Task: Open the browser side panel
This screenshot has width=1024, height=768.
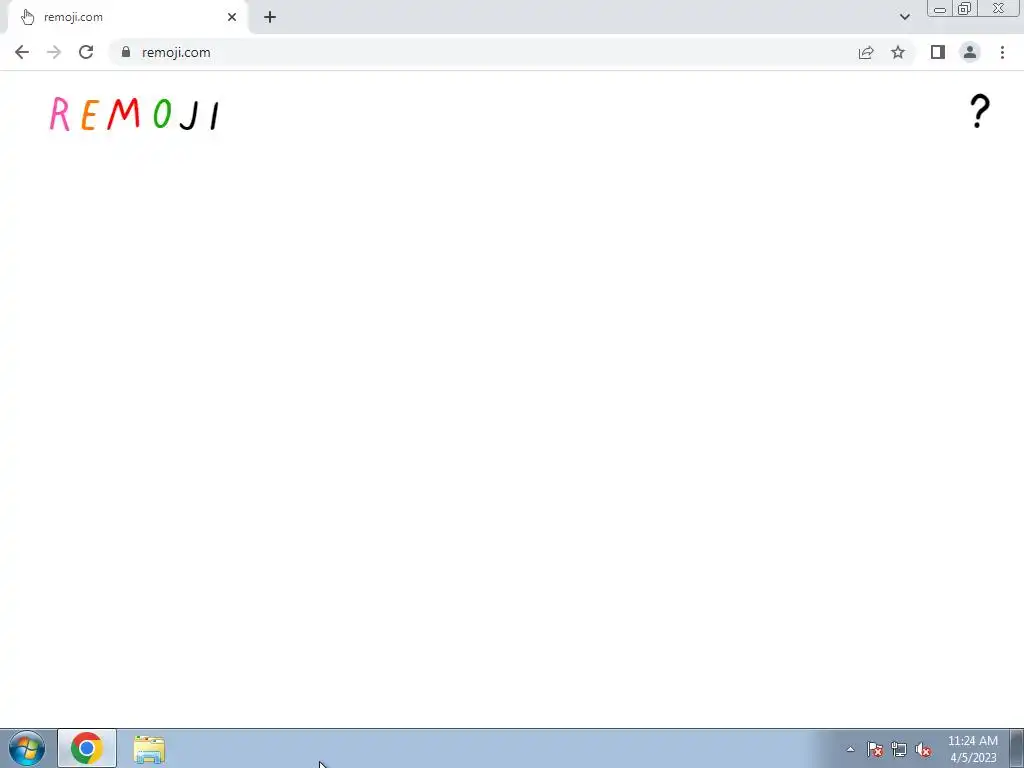Action: pyautogui.click(x=938, y=52)
